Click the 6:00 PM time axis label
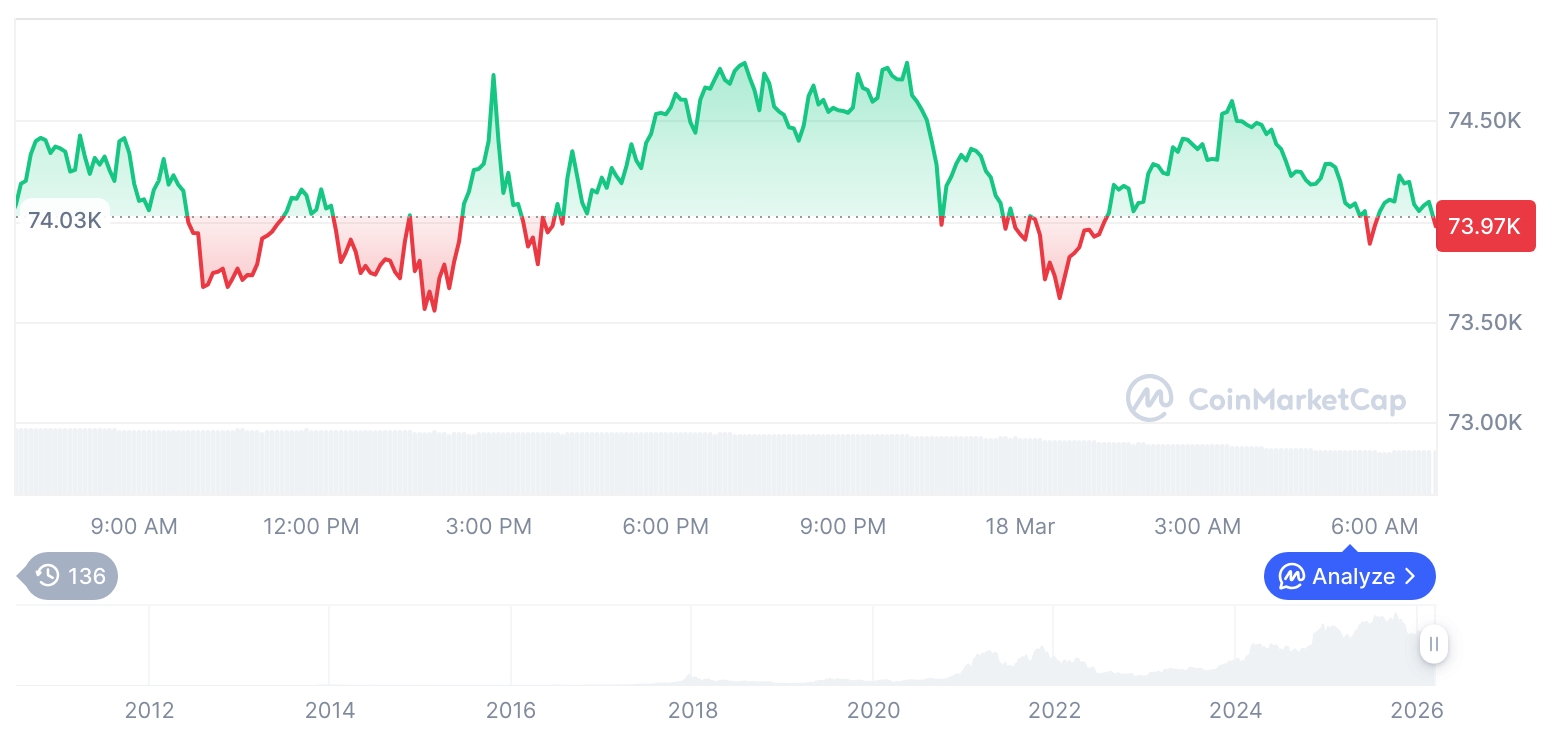The height and width of the screenshot is (732, 1566). (665, 526)
